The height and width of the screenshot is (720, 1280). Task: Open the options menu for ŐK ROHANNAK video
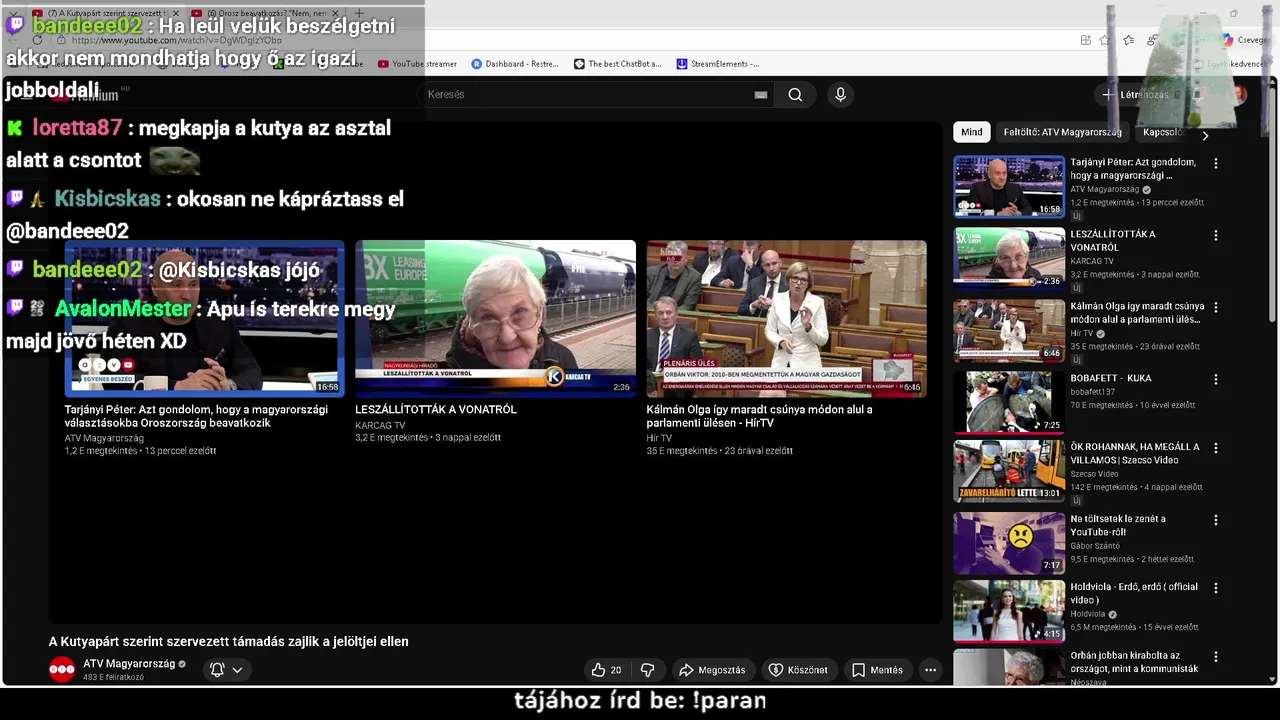[1216, 448]
